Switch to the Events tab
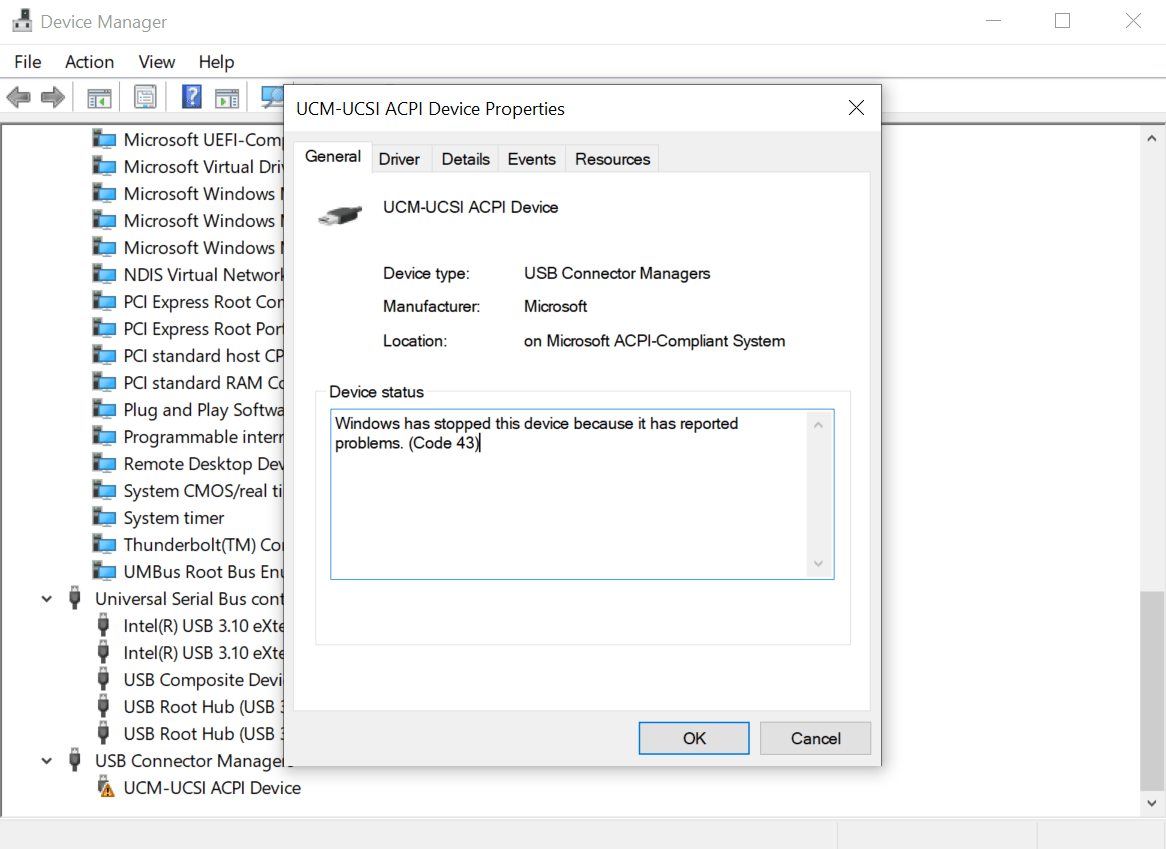The height and width of the screenshot is (849, 1166). (531, 158)
